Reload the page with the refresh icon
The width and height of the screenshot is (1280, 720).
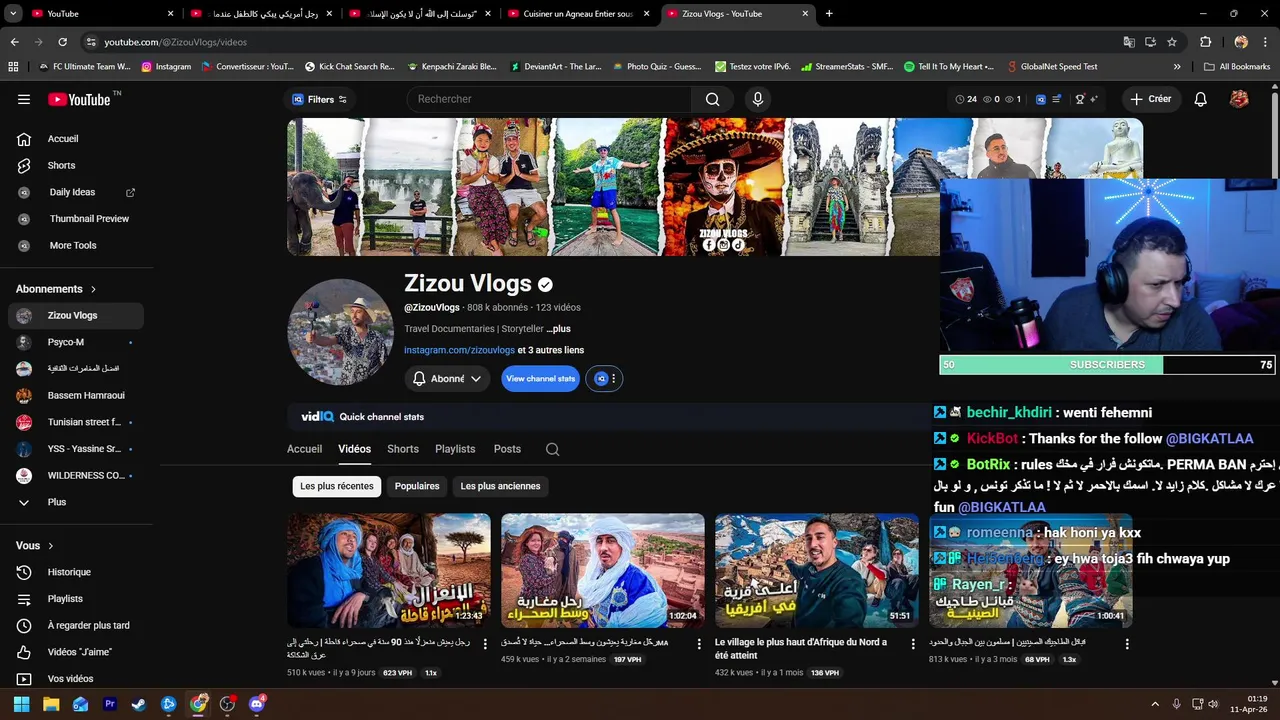62,42
